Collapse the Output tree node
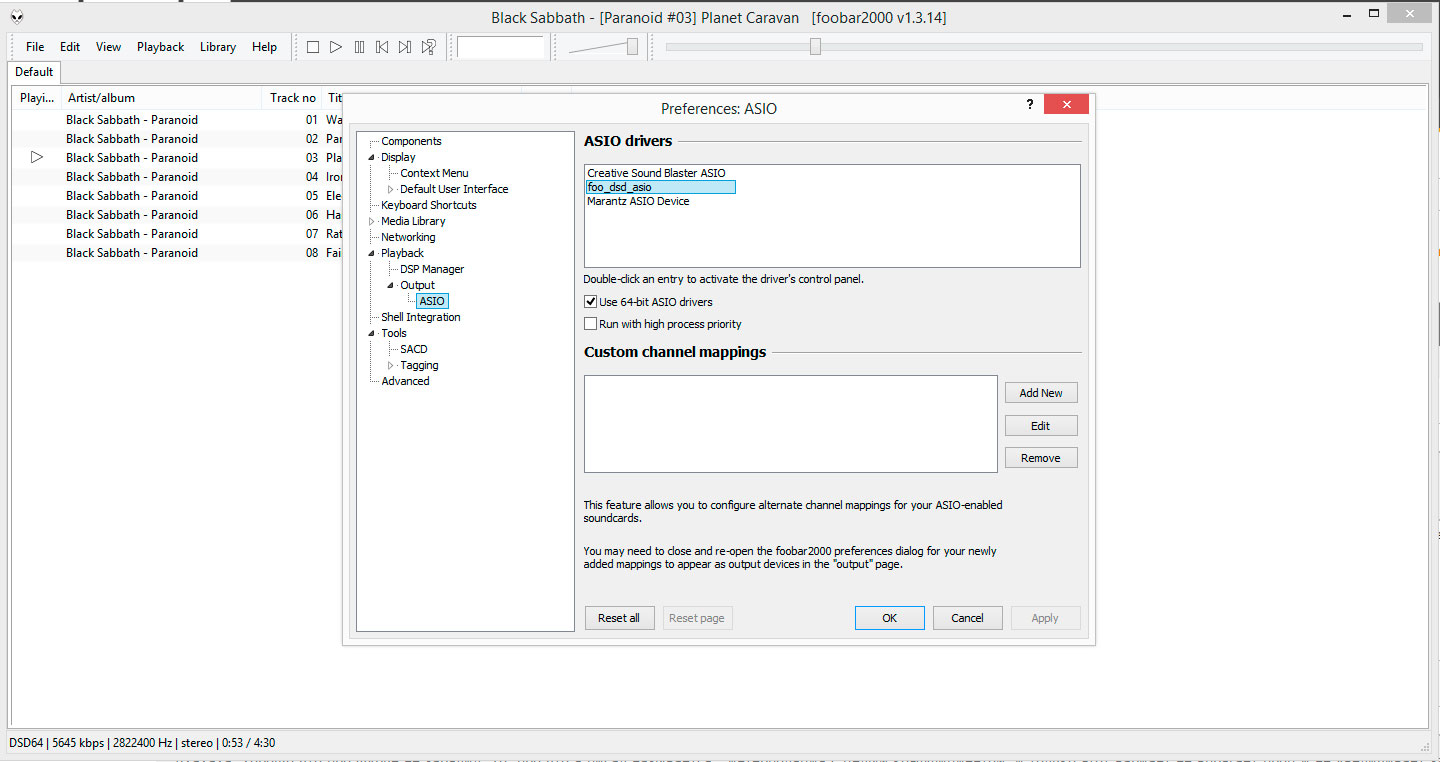Screen dimensions: 1440x762 pyautogui.click(x=391, y=285)
